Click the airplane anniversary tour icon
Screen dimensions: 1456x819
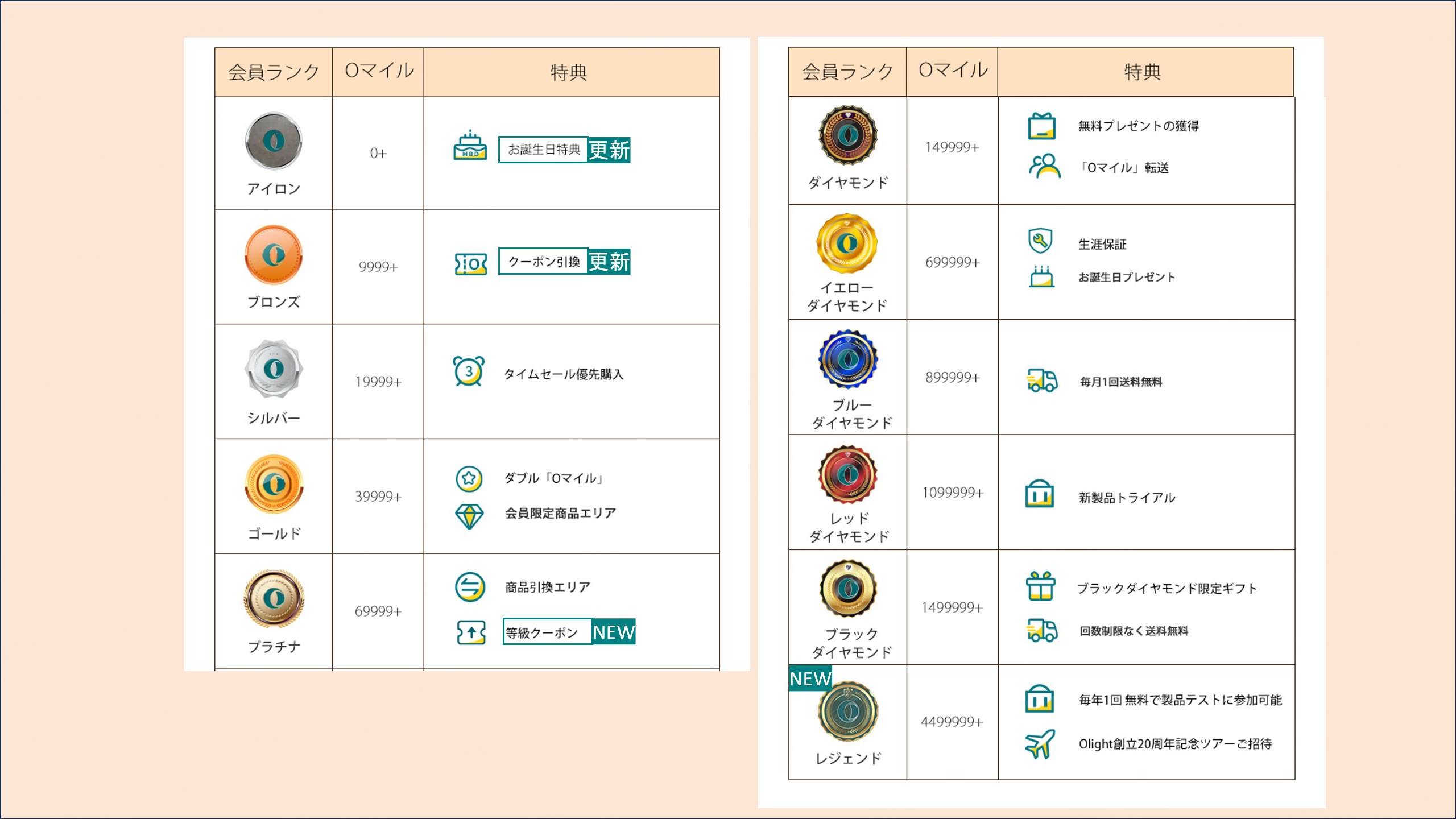click(x=1040, y=743)
